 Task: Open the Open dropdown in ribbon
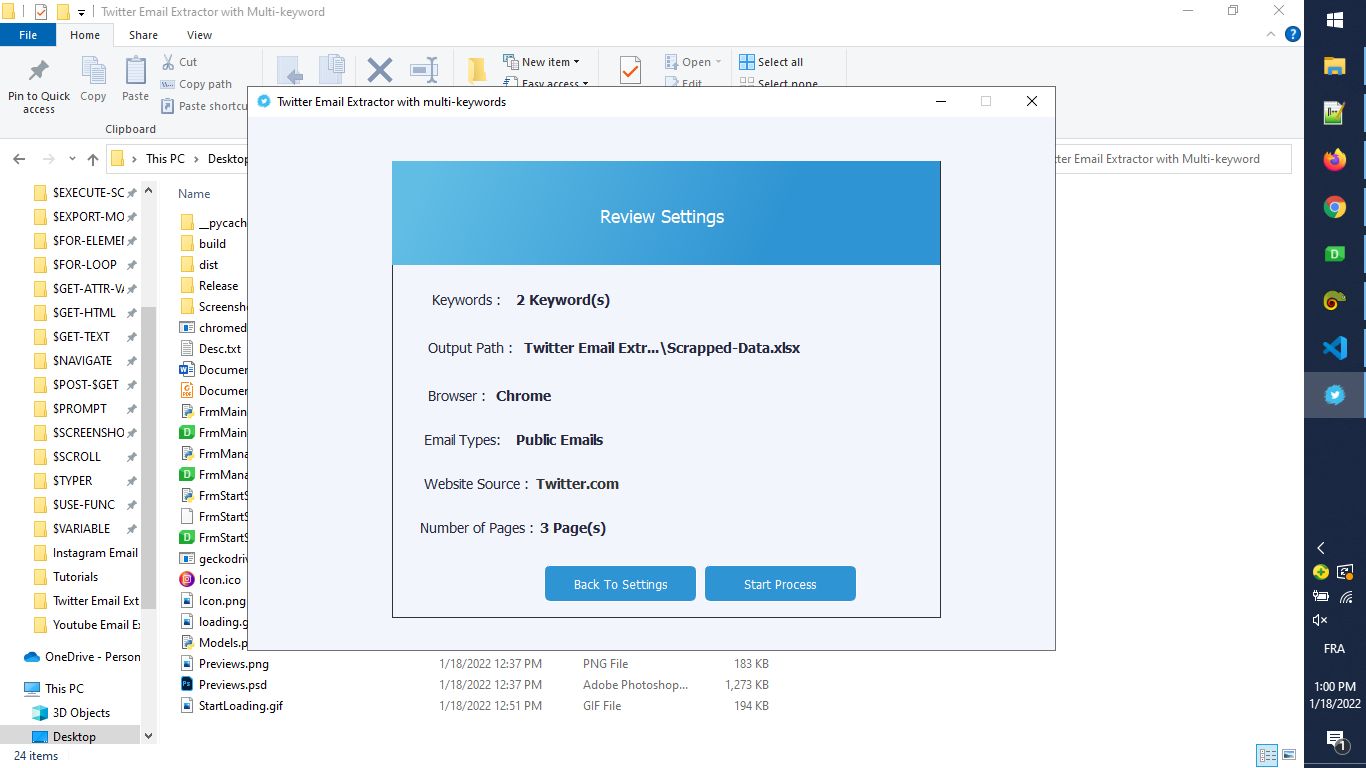click(x=693, y=62)
